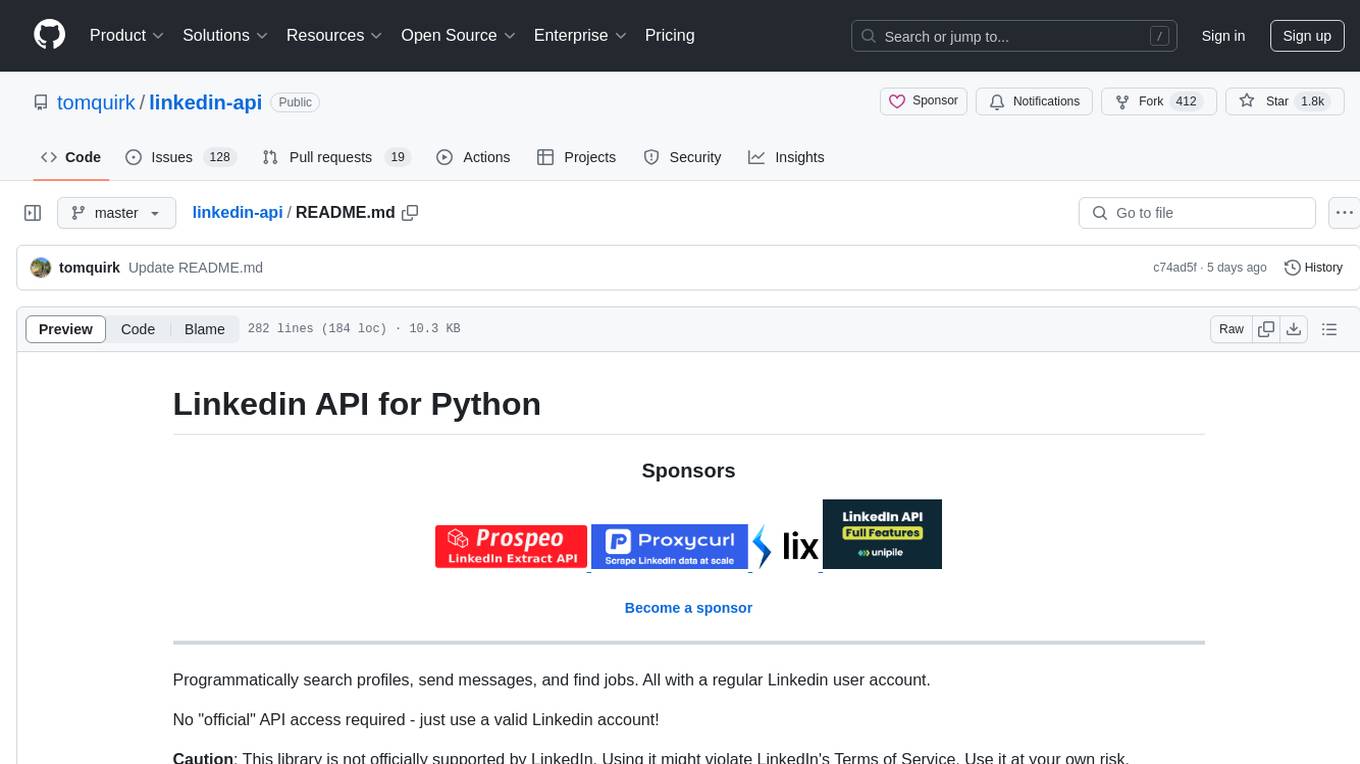Download the raw file

coord(1294,329)
